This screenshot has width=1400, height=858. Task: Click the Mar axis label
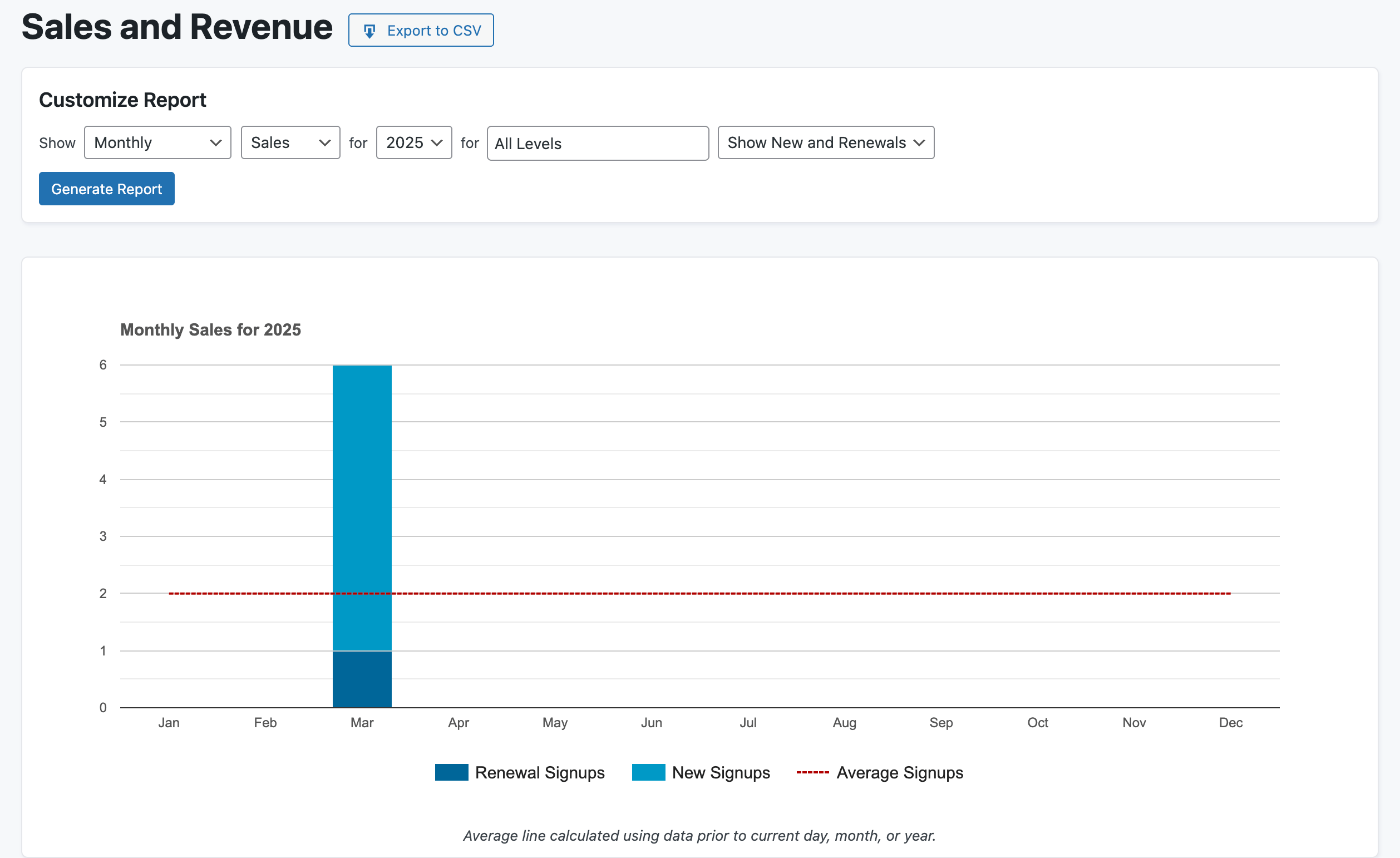pyautogui.click(x=362, y=723)
